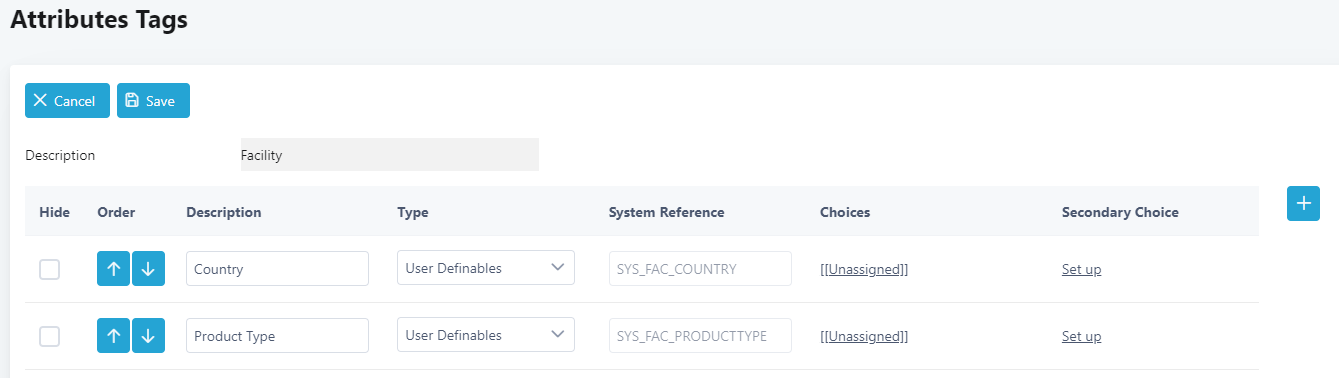Screen dimensions: 1339x378
Task: Select the Facility description field
Action: 390,155
